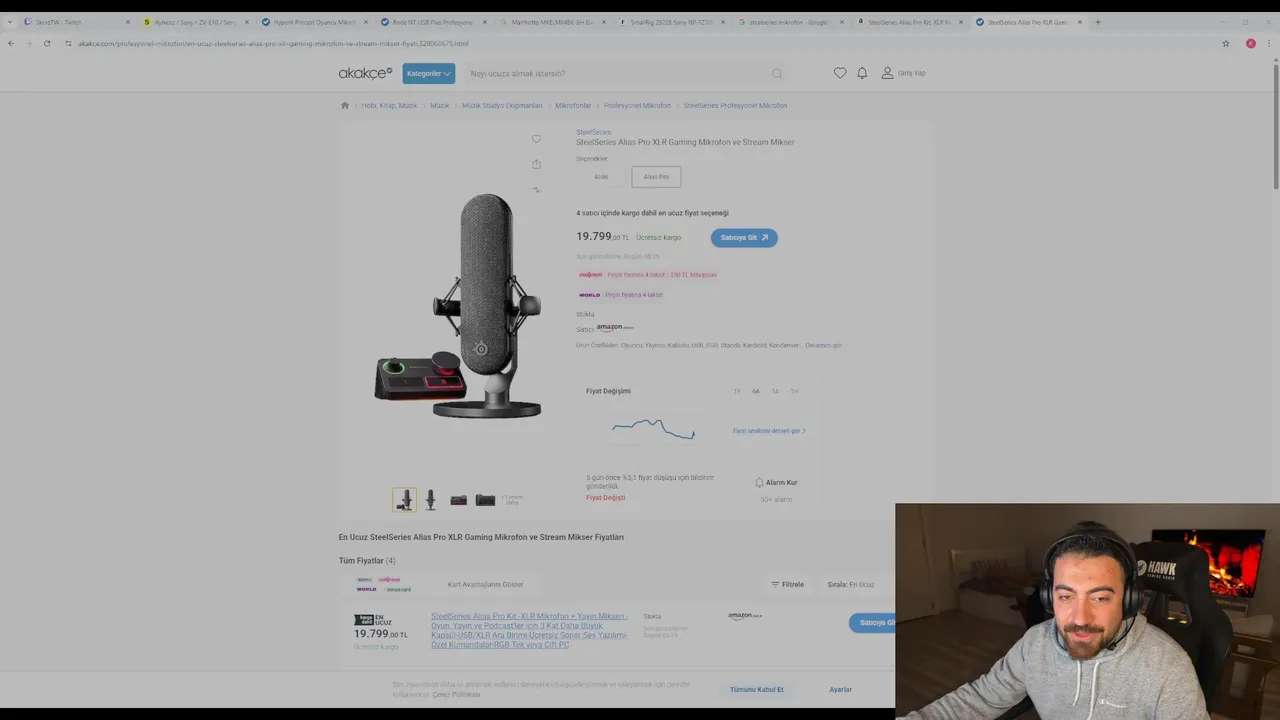1280x720 pixels.
Task: Click the akakçe logo
Action: (365, 73)
